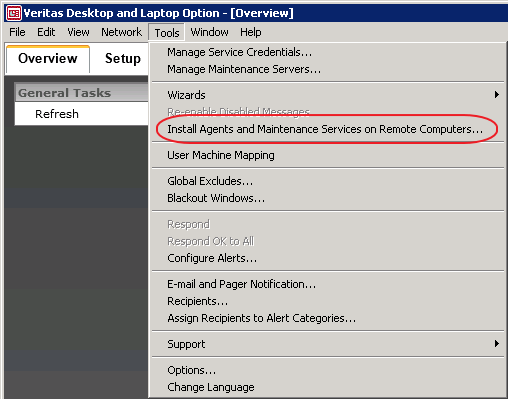Image resolution: width=508 pixels, height=399 pixels.
Task: Open the View menu
Action: tap(78, 32)
